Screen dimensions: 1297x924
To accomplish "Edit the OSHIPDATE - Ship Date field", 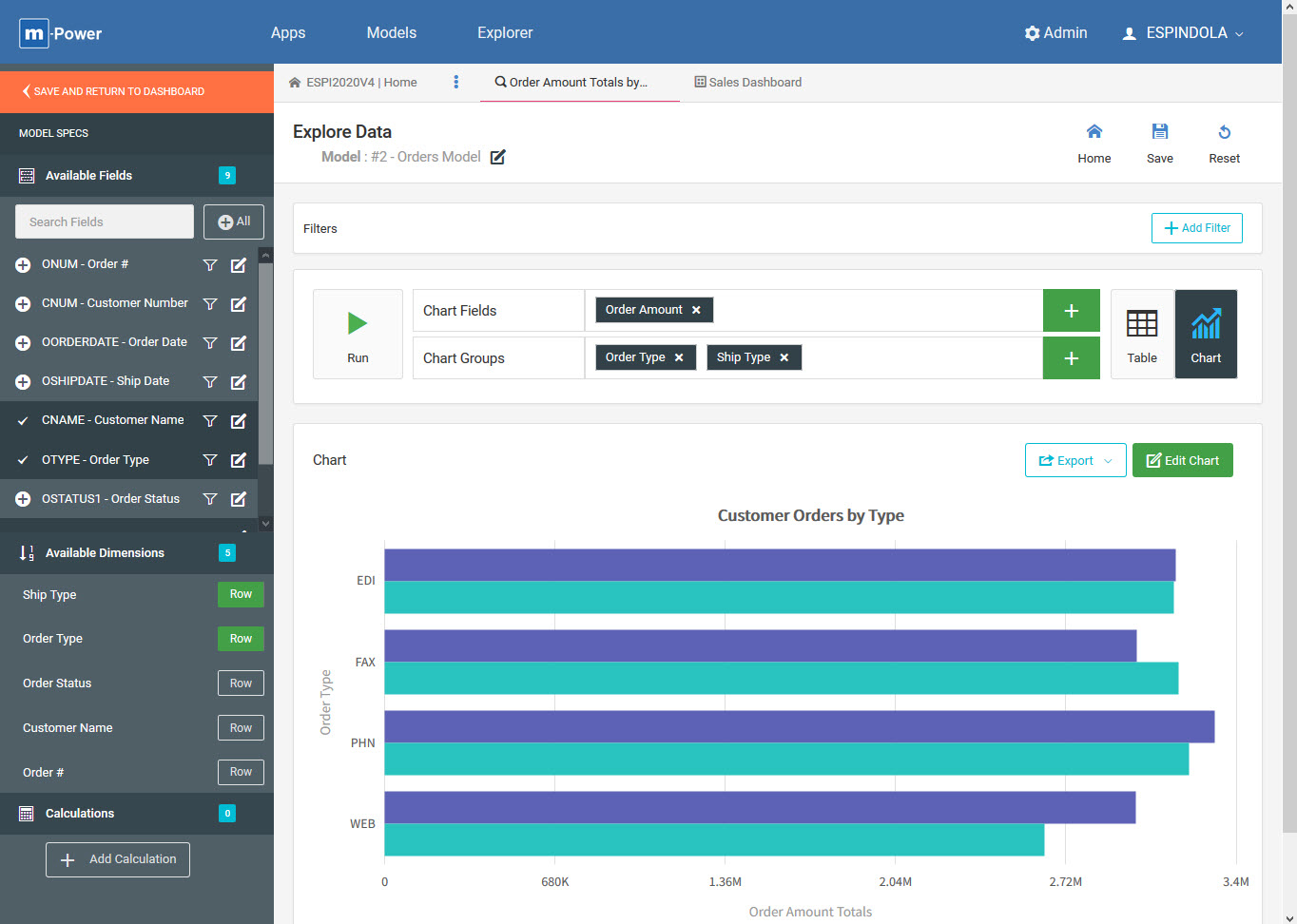I will (239, 382).
